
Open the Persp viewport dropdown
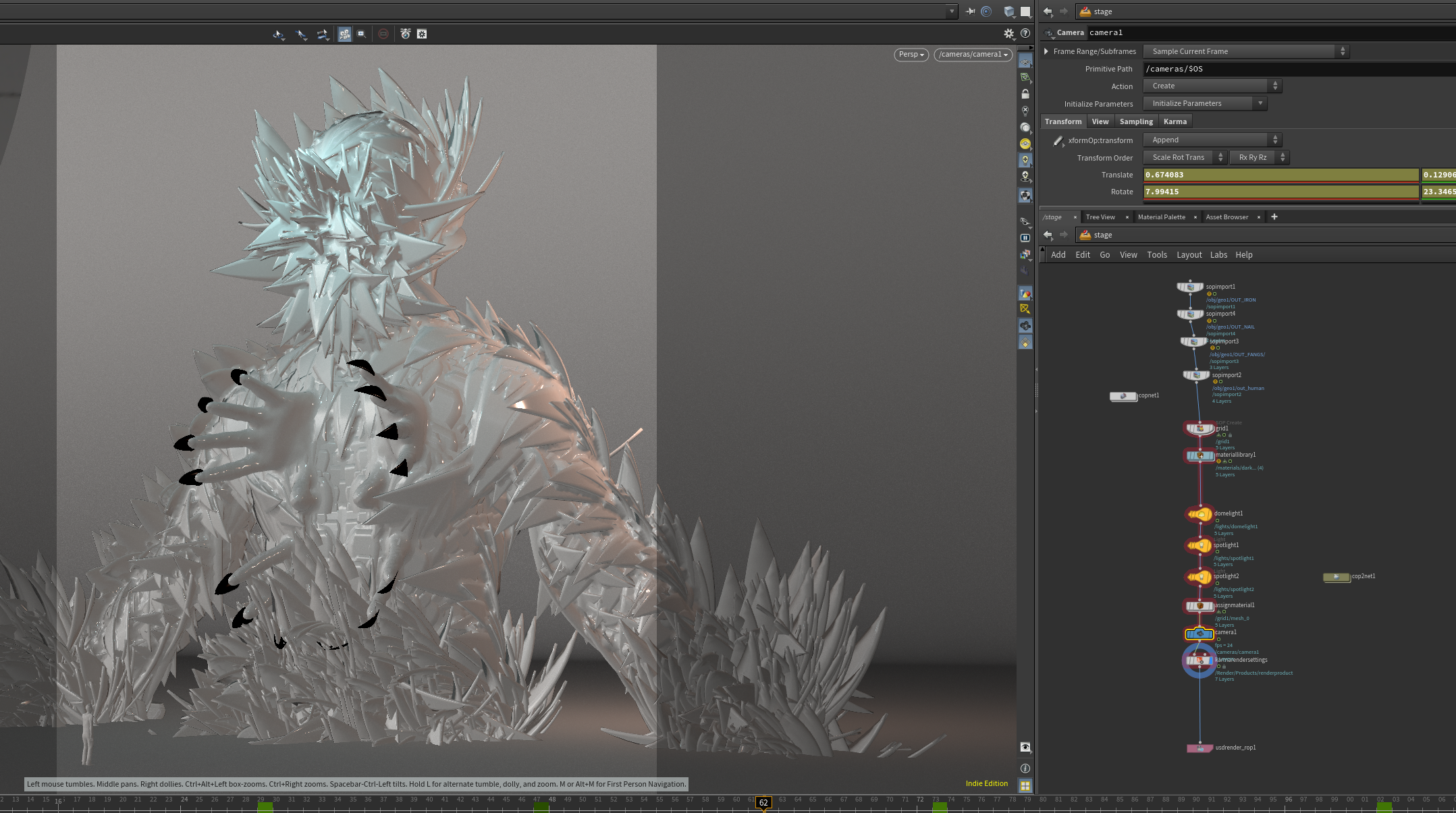click(911, 55)
